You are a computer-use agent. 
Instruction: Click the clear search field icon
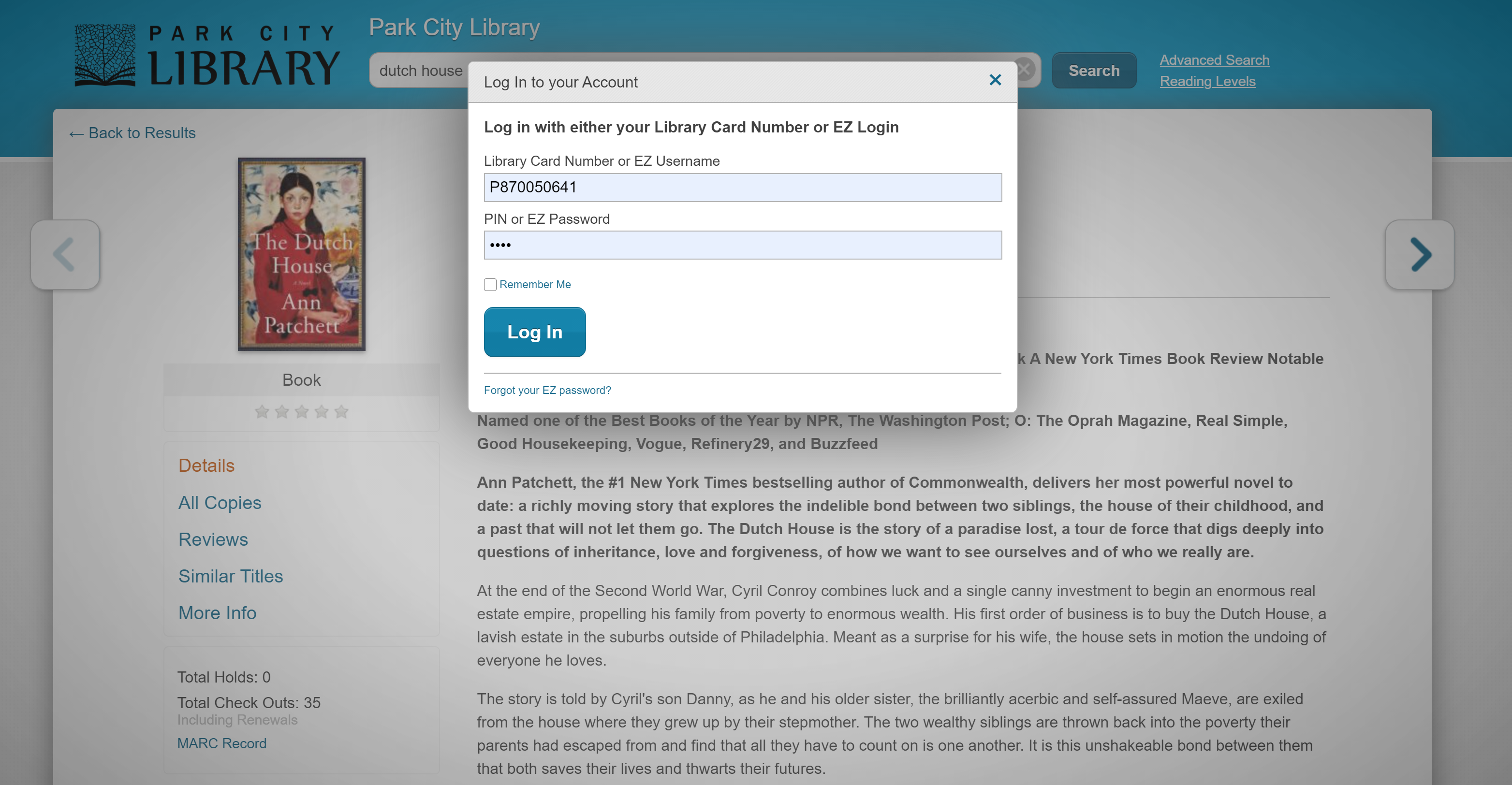click(1026, 70)
